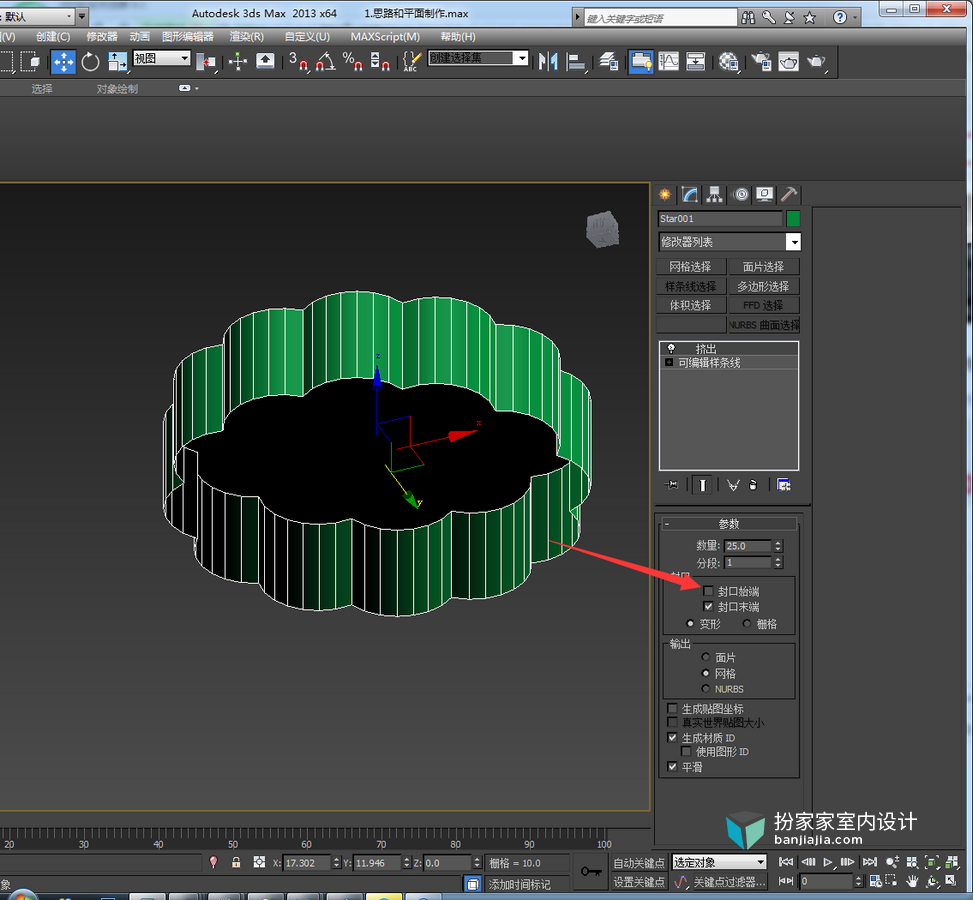Click the Pin Stack icon
Image resolution: width=973 pixels, height=900 pixels.
tap(671, 485)
